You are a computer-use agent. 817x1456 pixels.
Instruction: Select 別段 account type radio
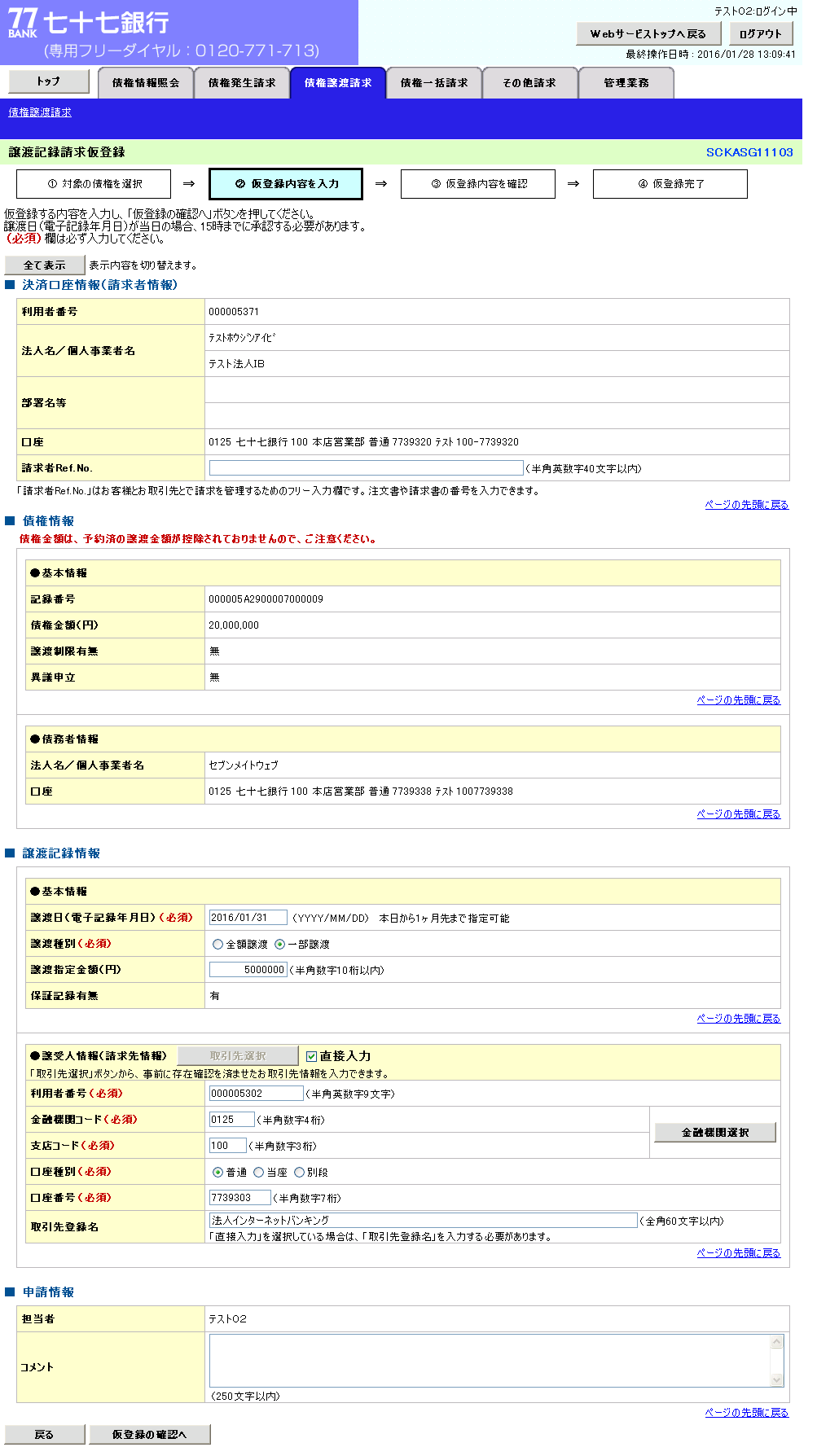click(x=300, y=1173)
